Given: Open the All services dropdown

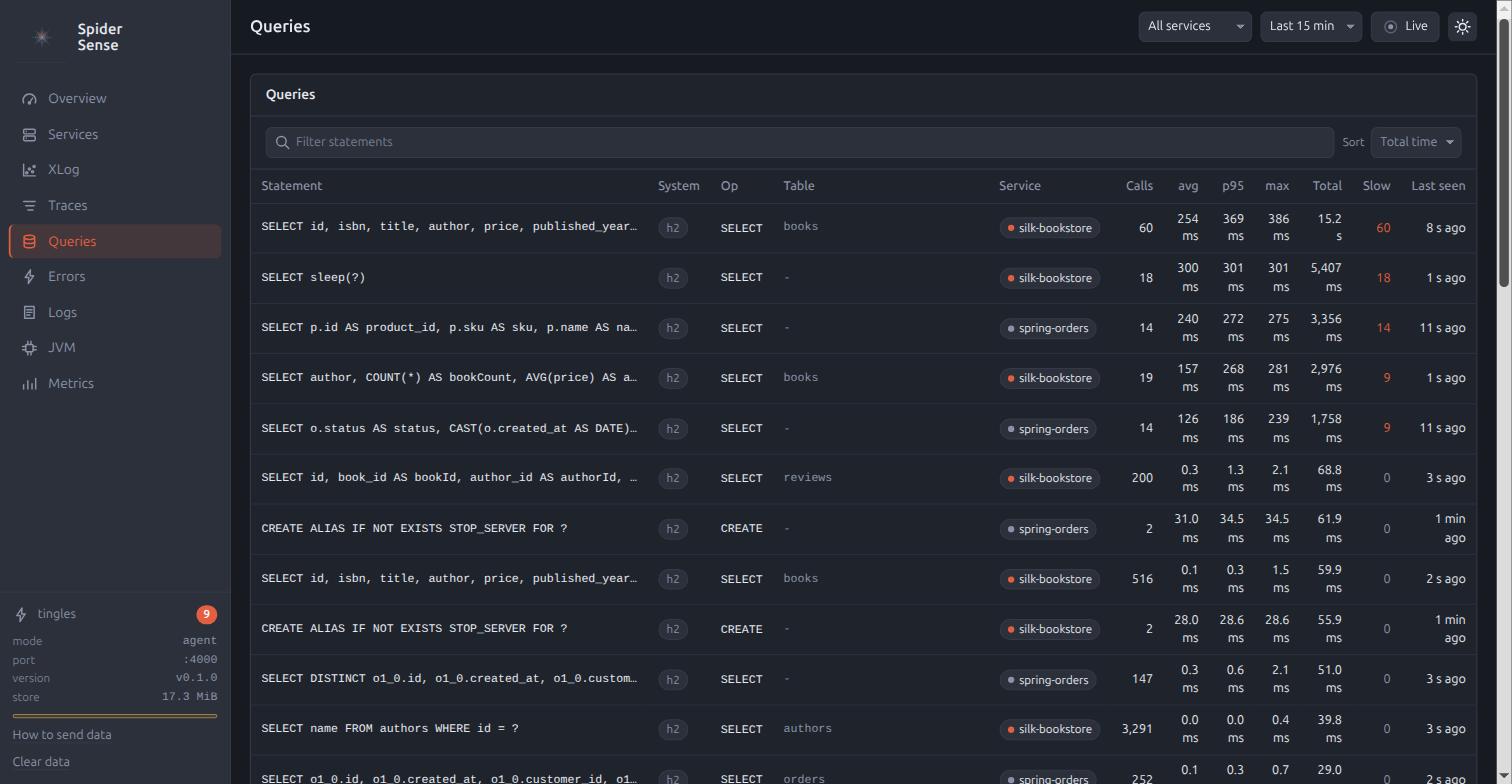Looking at the screenshot, I should tap(1195, 26).
